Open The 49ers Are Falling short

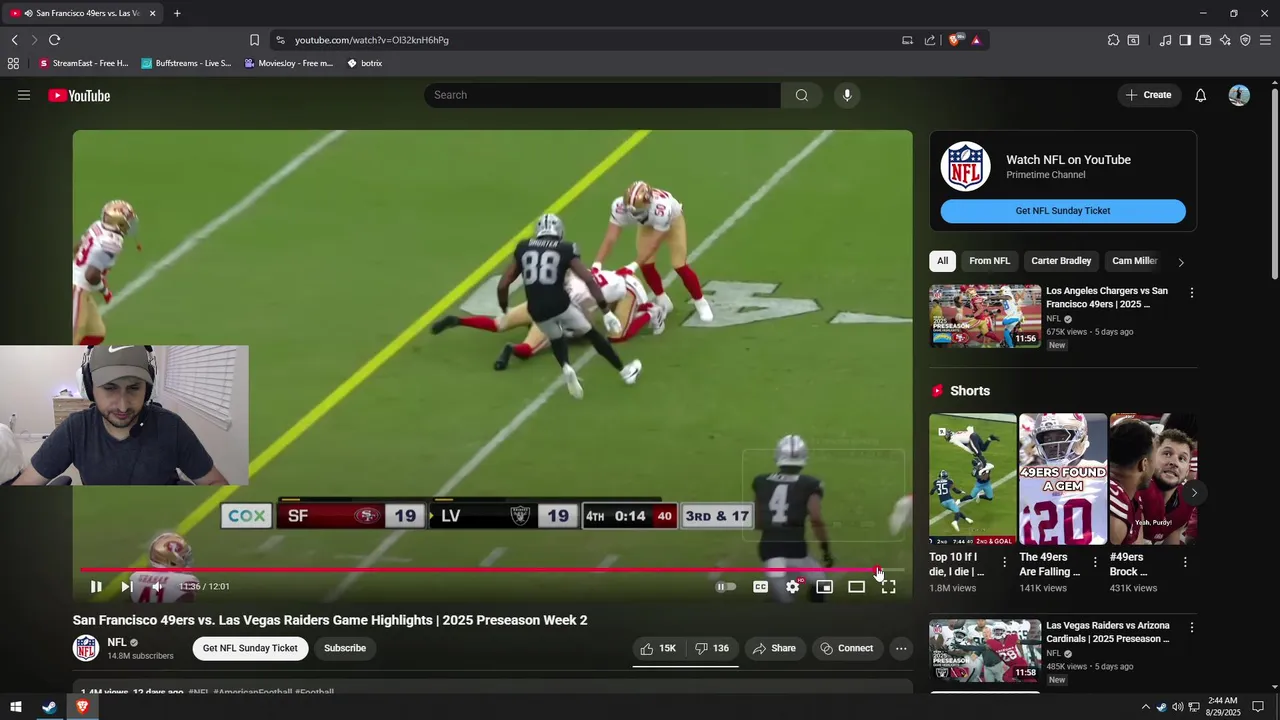(1063, 479)
